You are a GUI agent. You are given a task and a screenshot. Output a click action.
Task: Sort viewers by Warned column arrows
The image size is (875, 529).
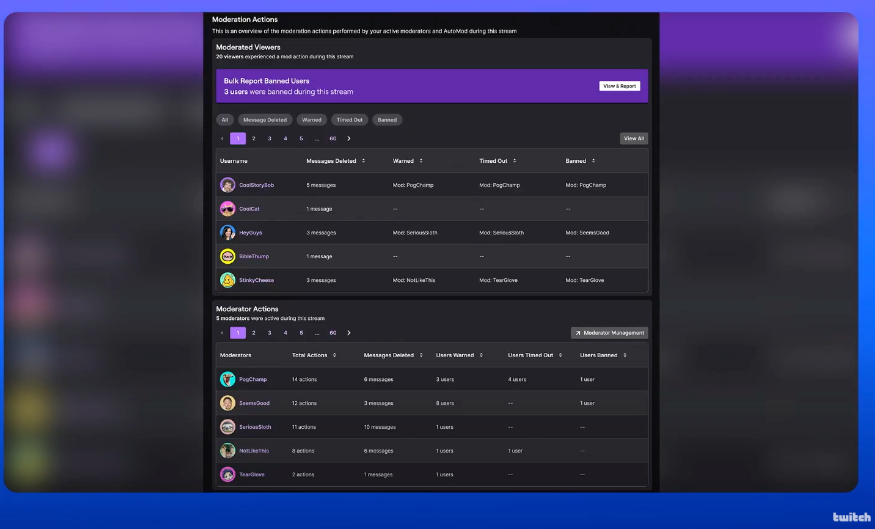(421, 161)
